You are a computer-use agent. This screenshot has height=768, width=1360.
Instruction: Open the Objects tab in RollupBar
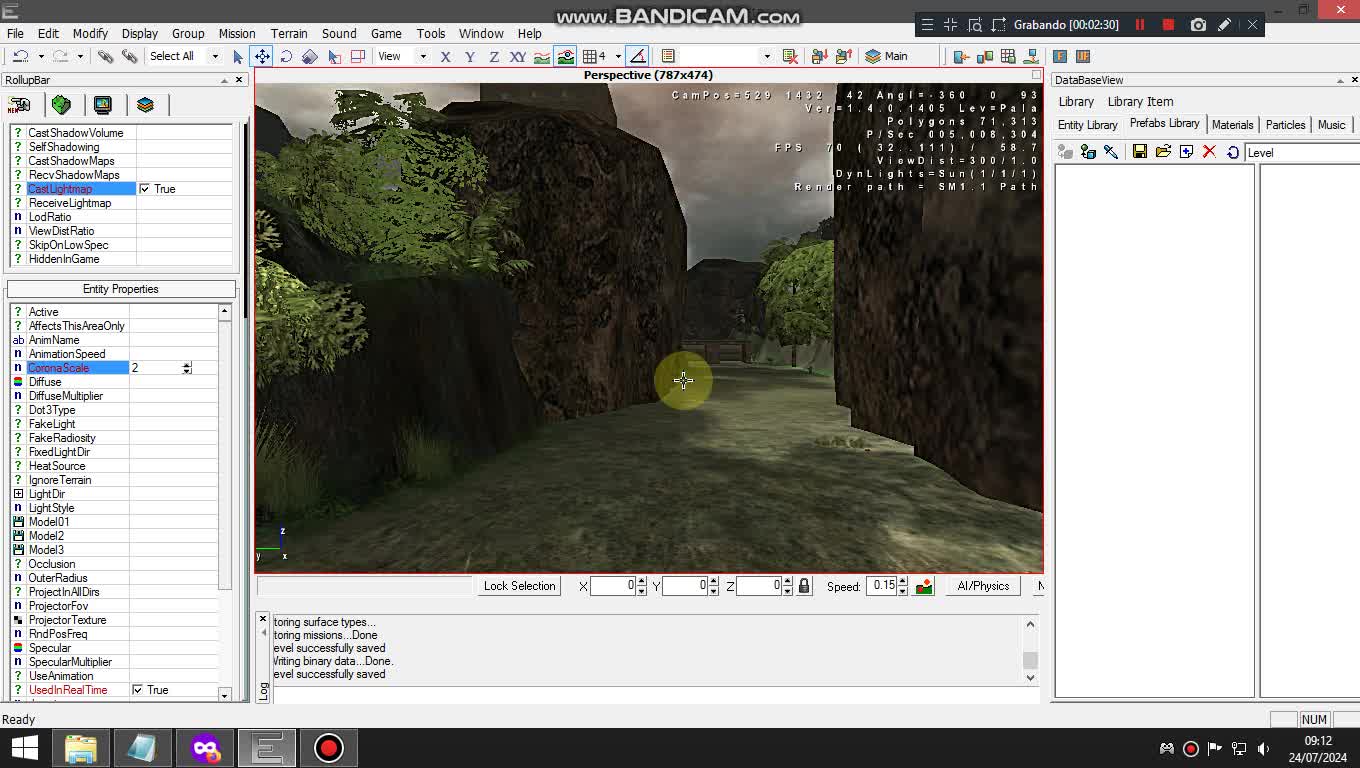click(19, 105)
